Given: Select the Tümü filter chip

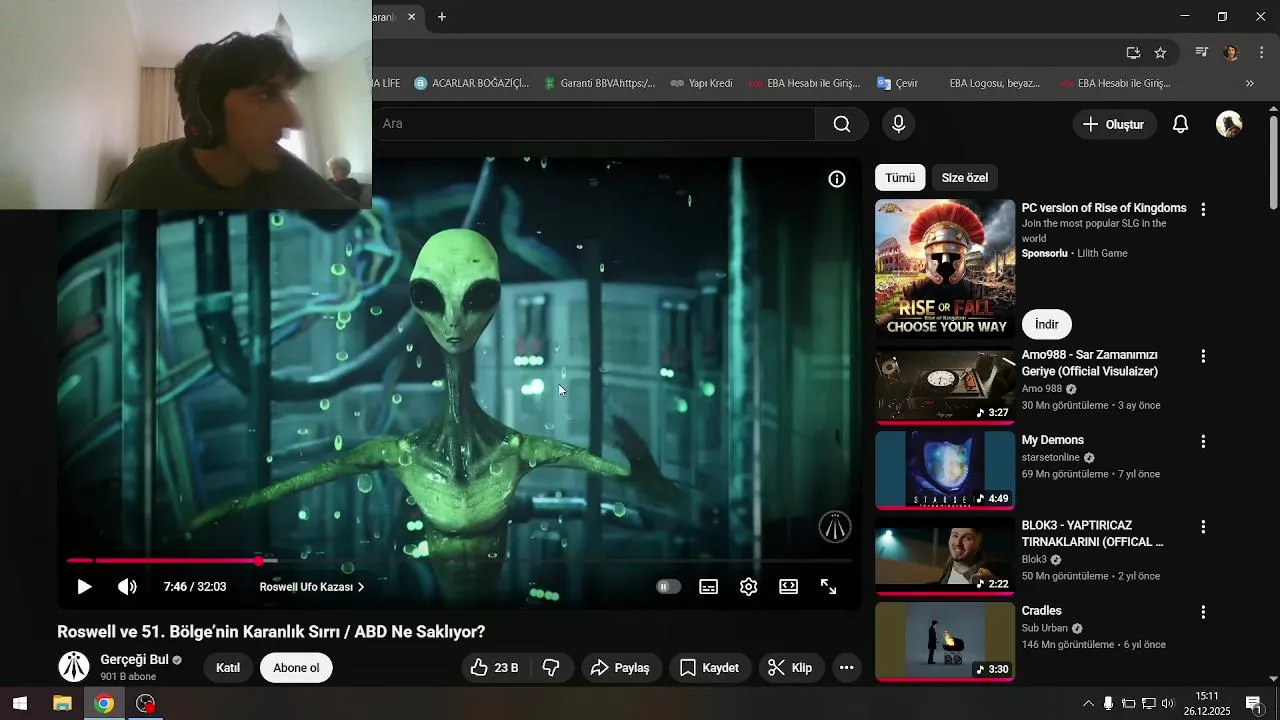Looking at the screenshot, I should (x=900, y=178).
